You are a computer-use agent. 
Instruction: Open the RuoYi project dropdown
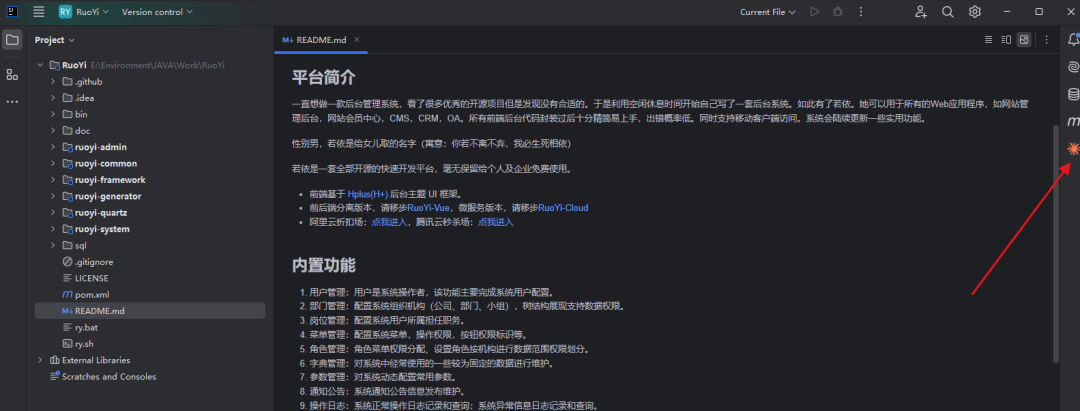click(84, 12)
